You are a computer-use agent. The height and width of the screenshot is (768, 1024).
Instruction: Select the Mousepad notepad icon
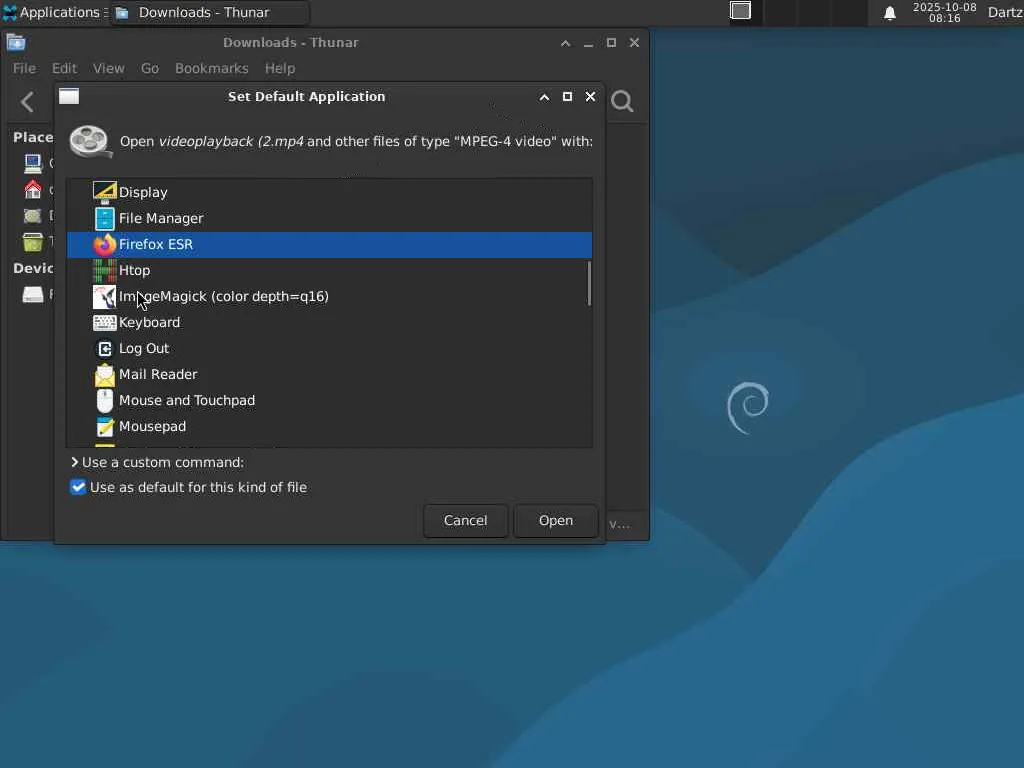point(104,426)
